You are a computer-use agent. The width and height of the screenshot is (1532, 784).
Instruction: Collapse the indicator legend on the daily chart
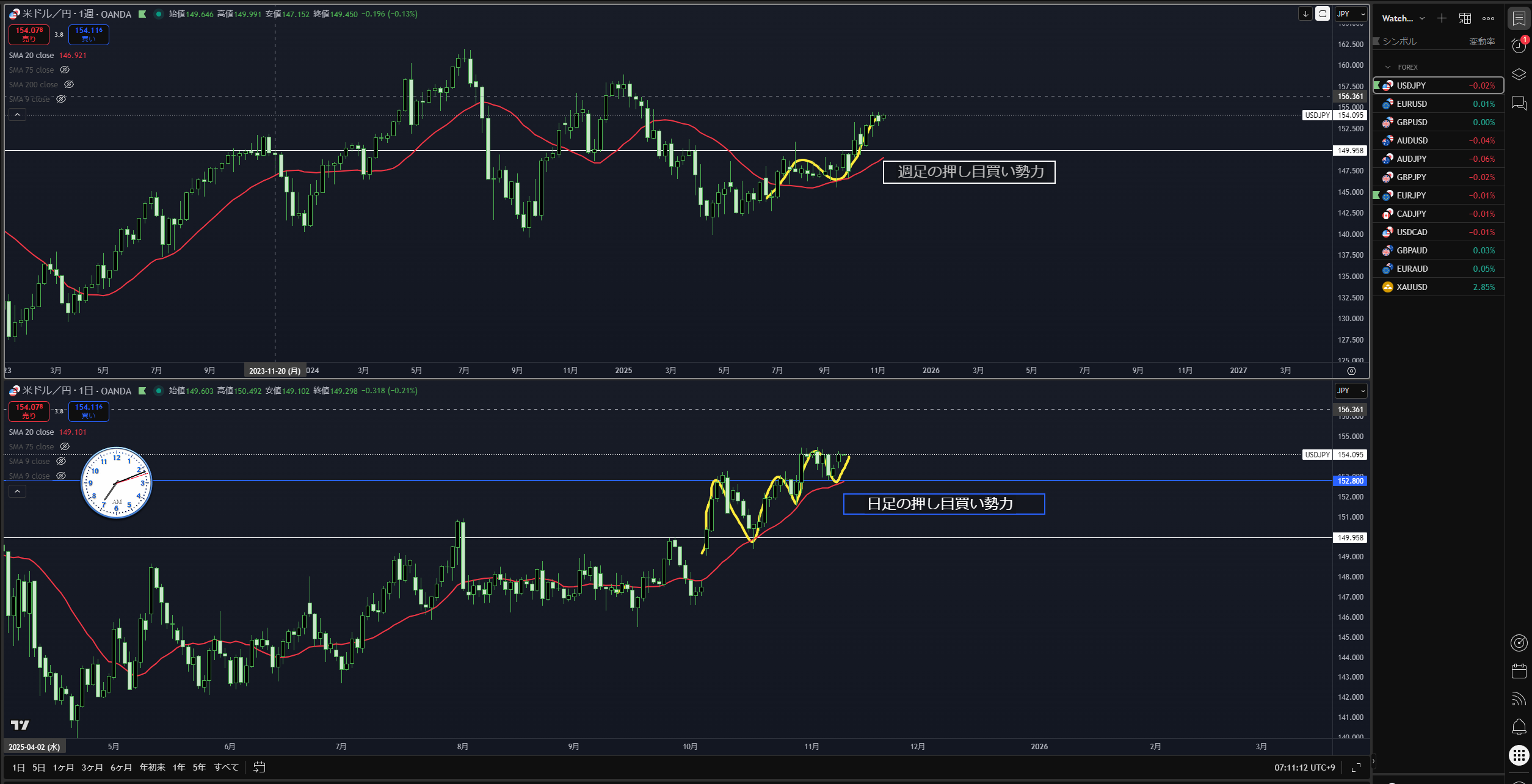[x=18, y=492]
